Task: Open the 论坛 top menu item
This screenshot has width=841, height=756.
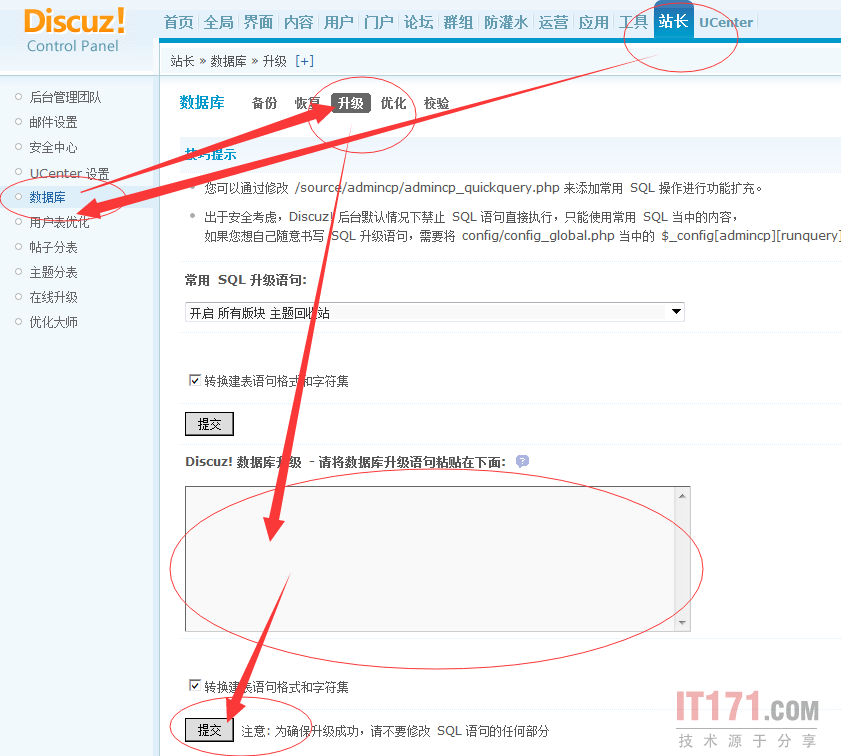Action: (x=416, y=22)
